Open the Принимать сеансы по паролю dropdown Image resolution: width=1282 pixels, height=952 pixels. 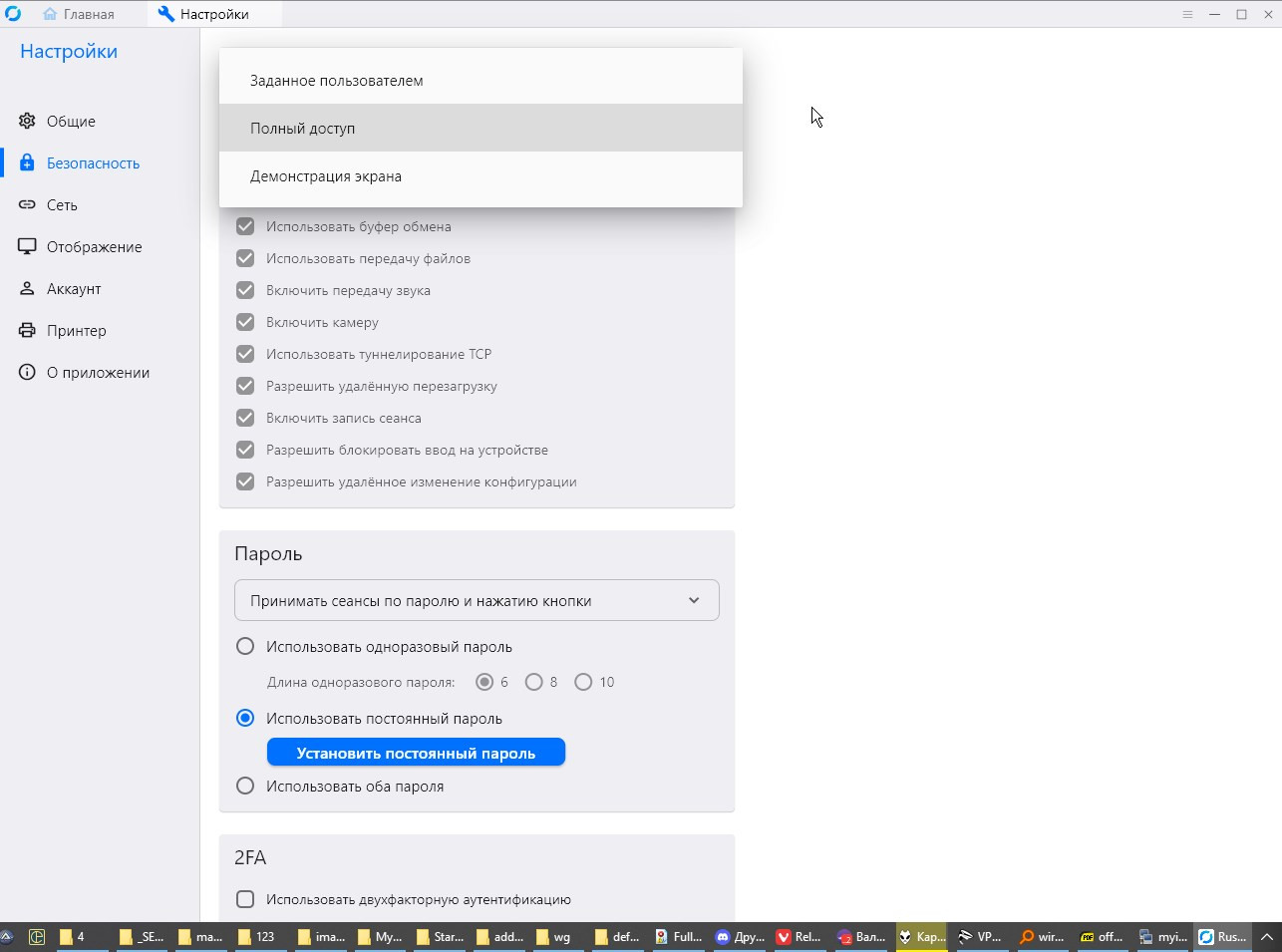[x=477, y=600]
